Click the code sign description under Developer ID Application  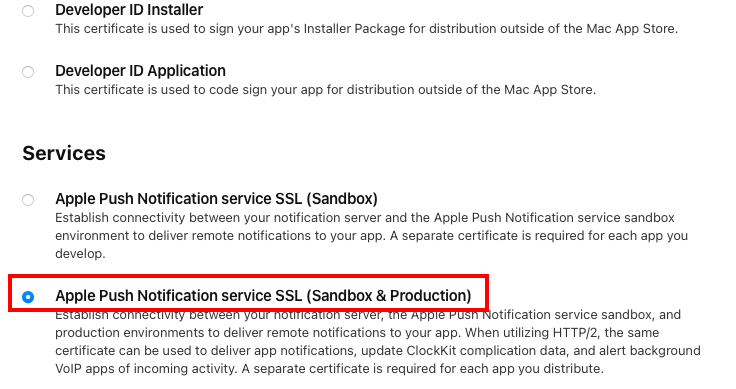coord(326,90)
